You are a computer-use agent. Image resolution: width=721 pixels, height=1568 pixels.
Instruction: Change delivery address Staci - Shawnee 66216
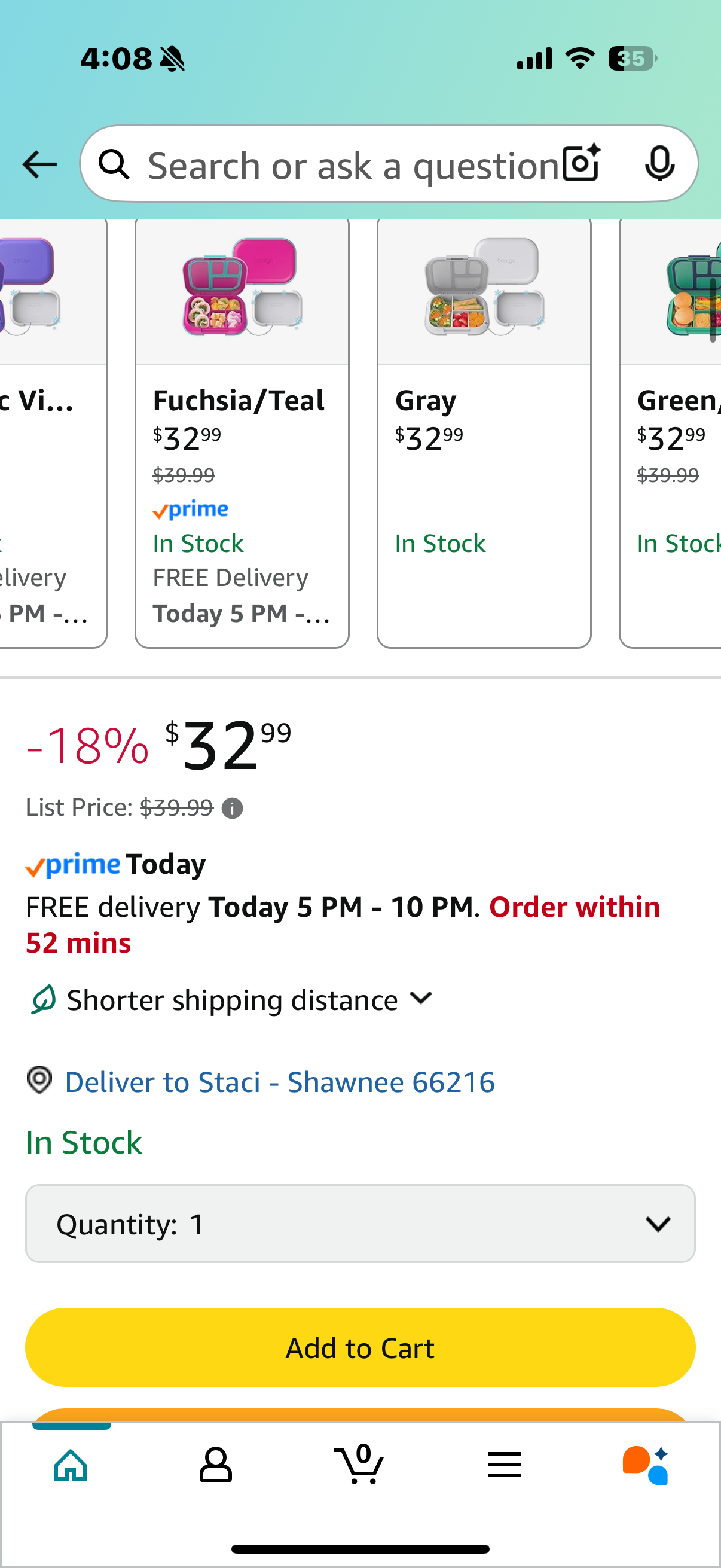click(x=280, y=1082)
